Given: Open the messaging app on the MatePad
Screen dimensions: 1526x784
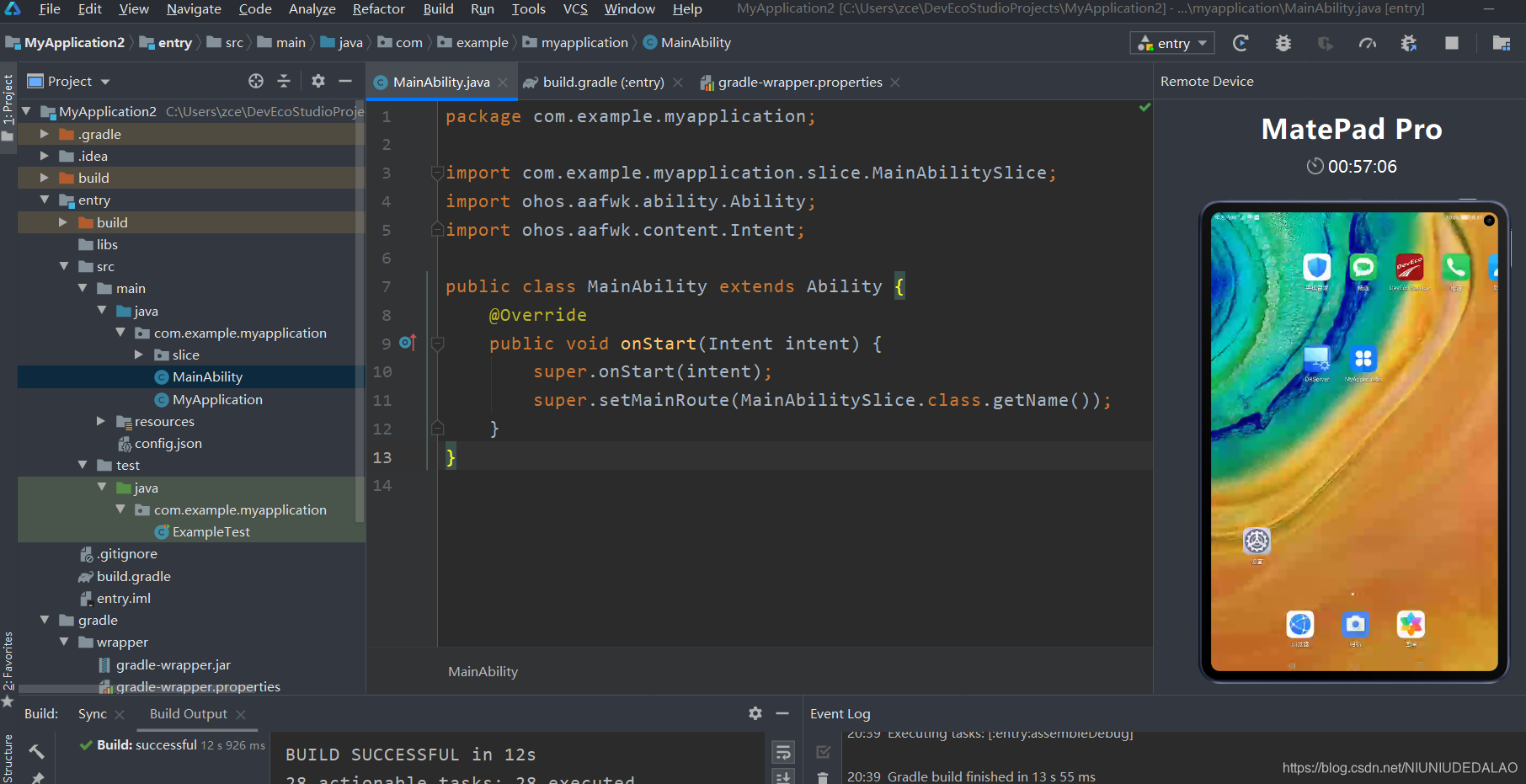Looking at the screenshot, I should pos(1363,268).
